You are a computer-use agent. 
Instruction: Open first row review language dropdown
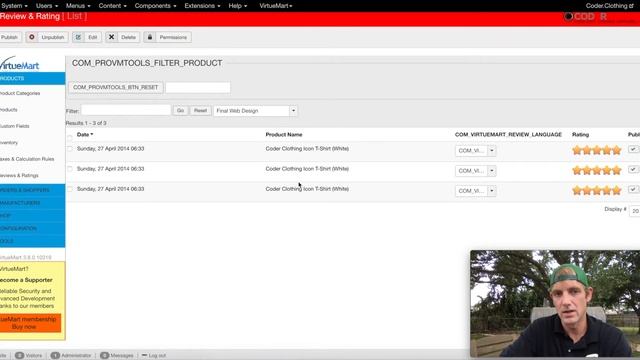coord(476,151)
